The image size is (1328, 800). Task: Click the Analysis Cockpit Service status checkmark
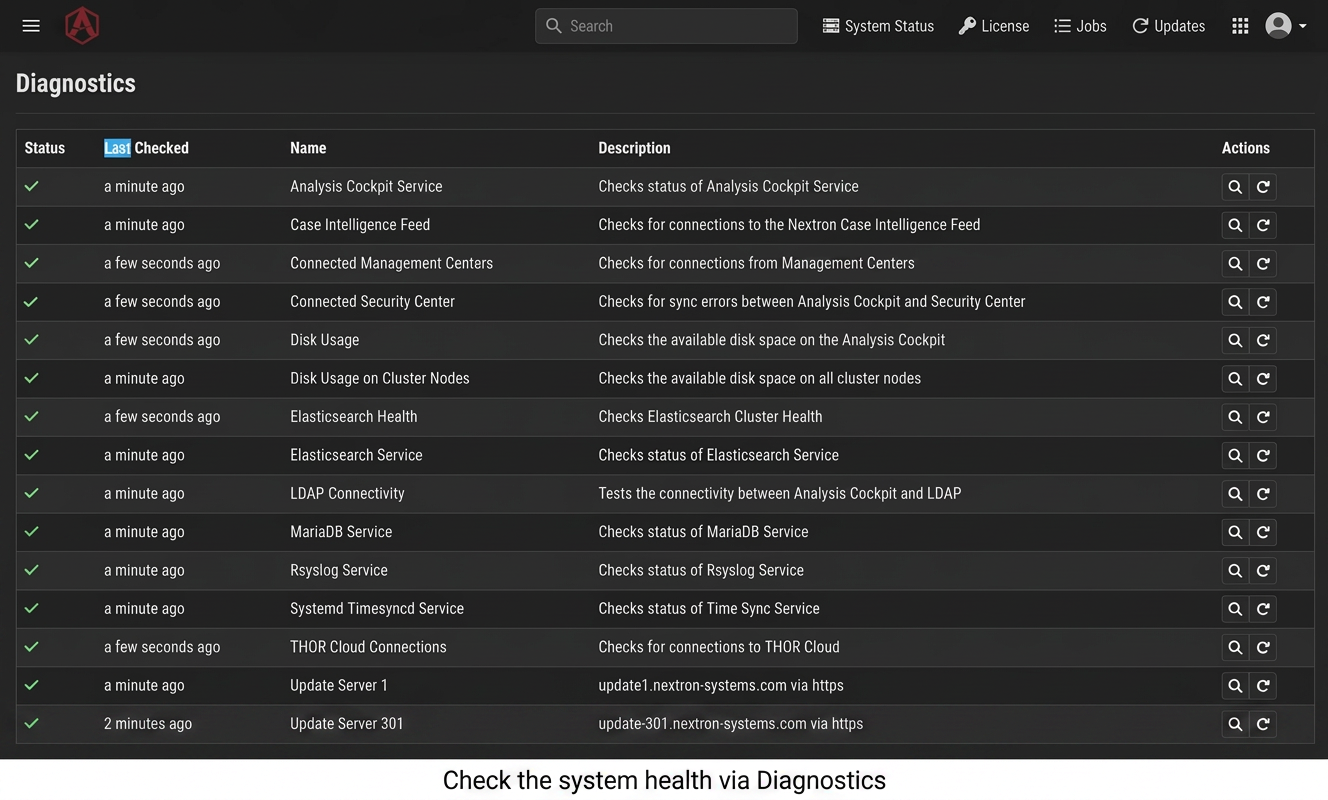tap(32, 186)
